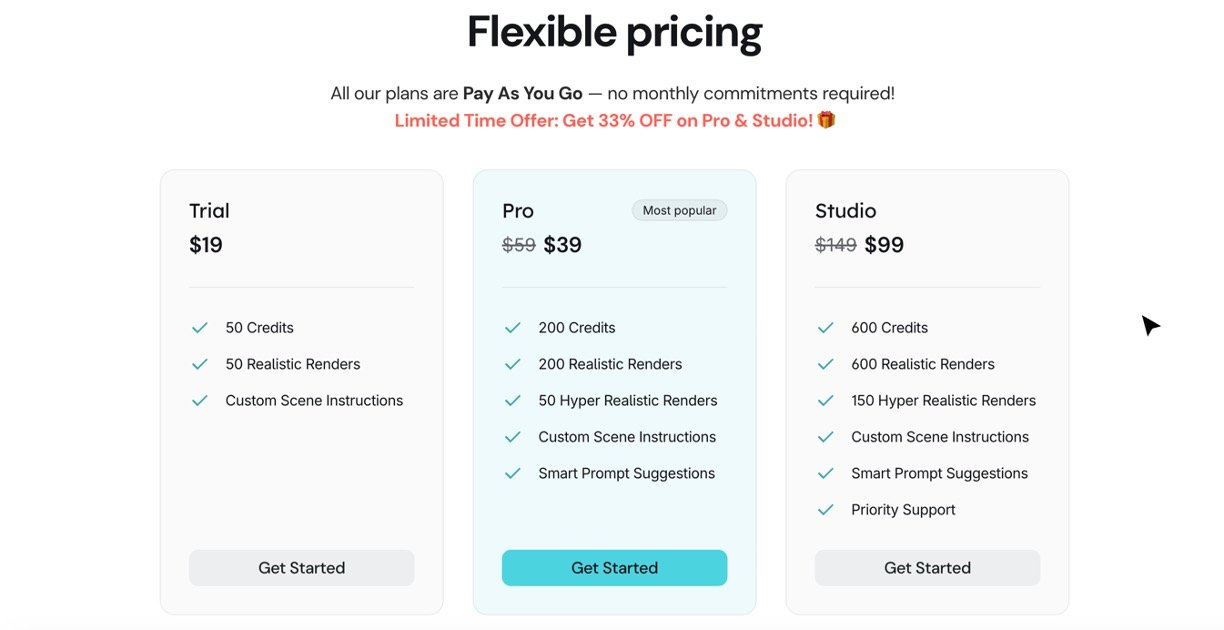Click checkmark beside 600 Credits
The width and height of the screenshot is (1224, 630).
click(x=826, y=327)
